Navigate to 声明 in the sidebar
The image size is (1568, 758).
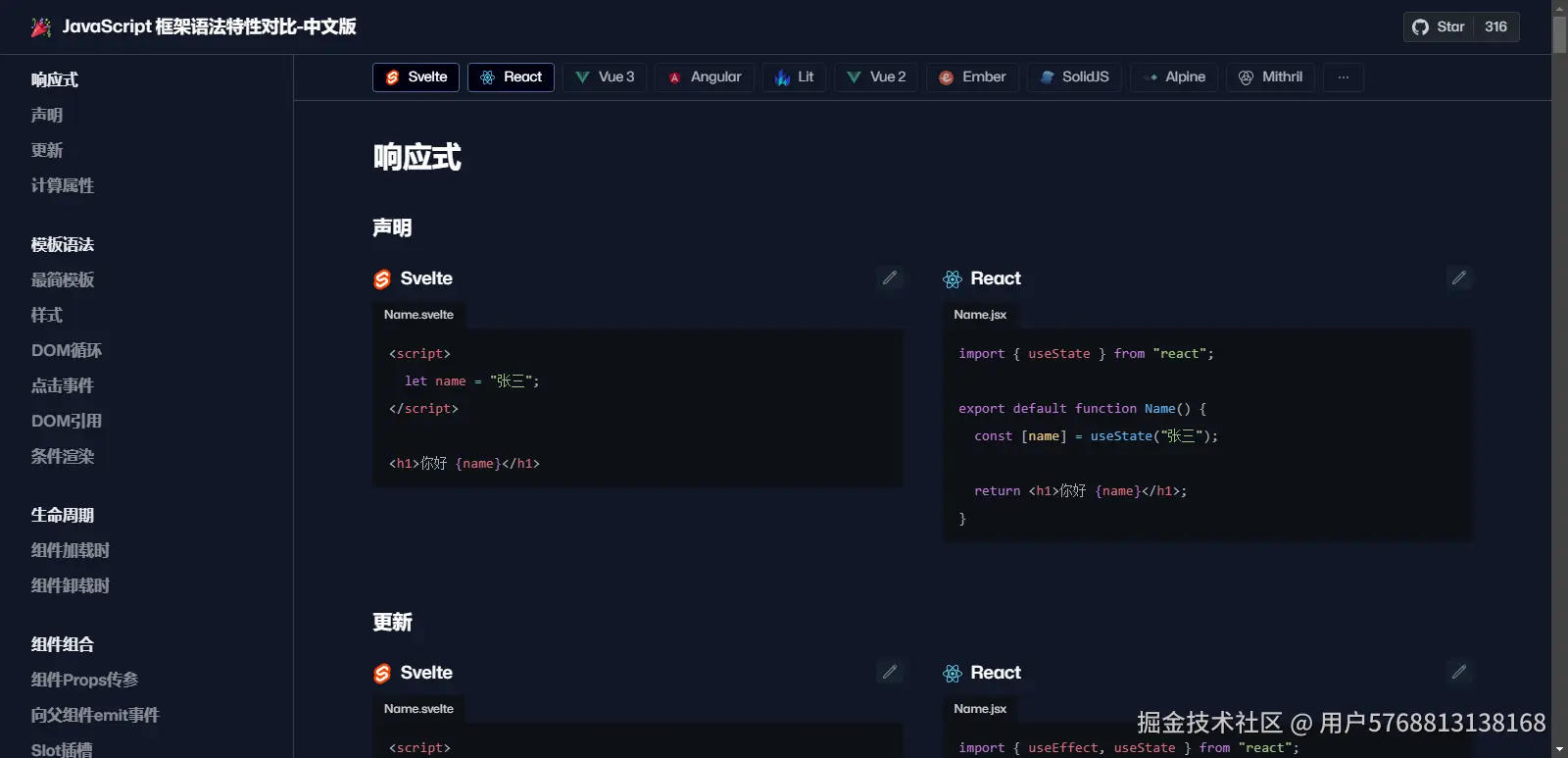coord(47,115)
